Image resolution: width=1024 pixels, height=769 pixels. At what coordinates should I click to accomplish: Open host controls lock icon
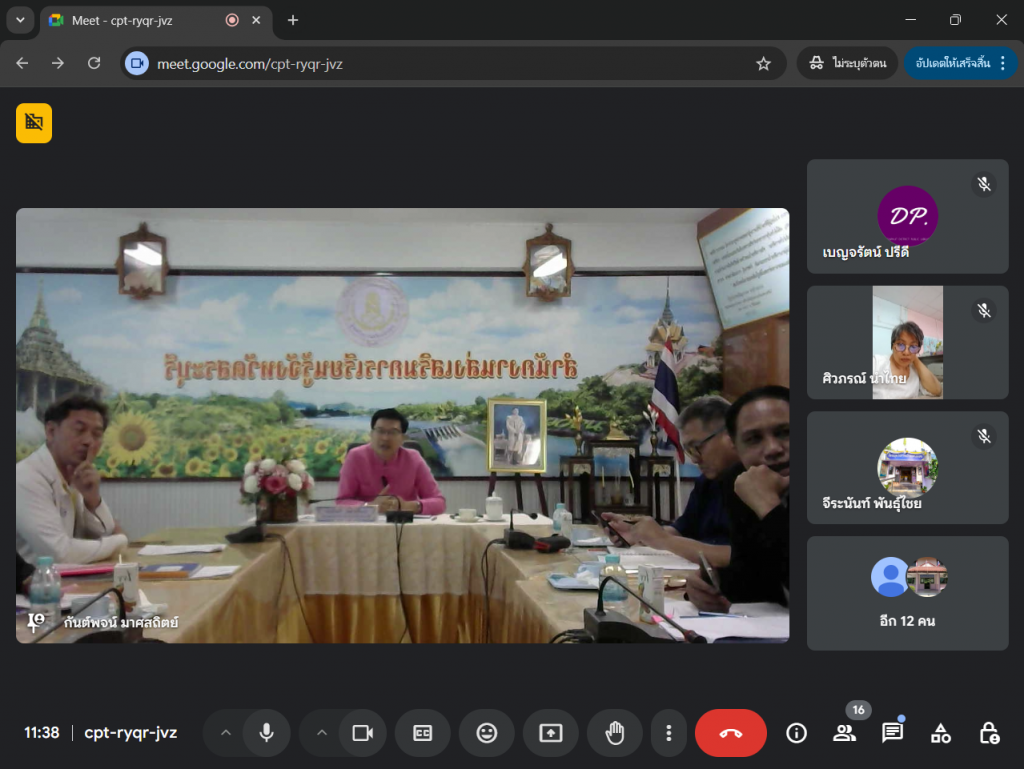tap(988, 733)
